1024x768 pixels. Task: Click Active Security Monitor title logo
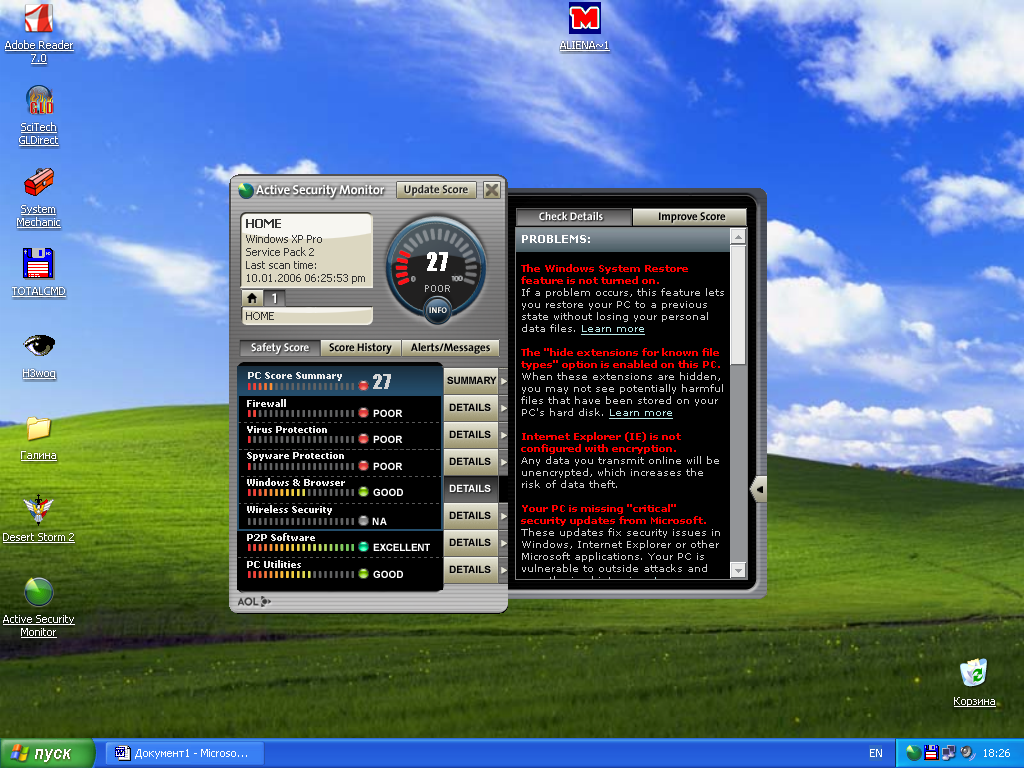[246, 190]
